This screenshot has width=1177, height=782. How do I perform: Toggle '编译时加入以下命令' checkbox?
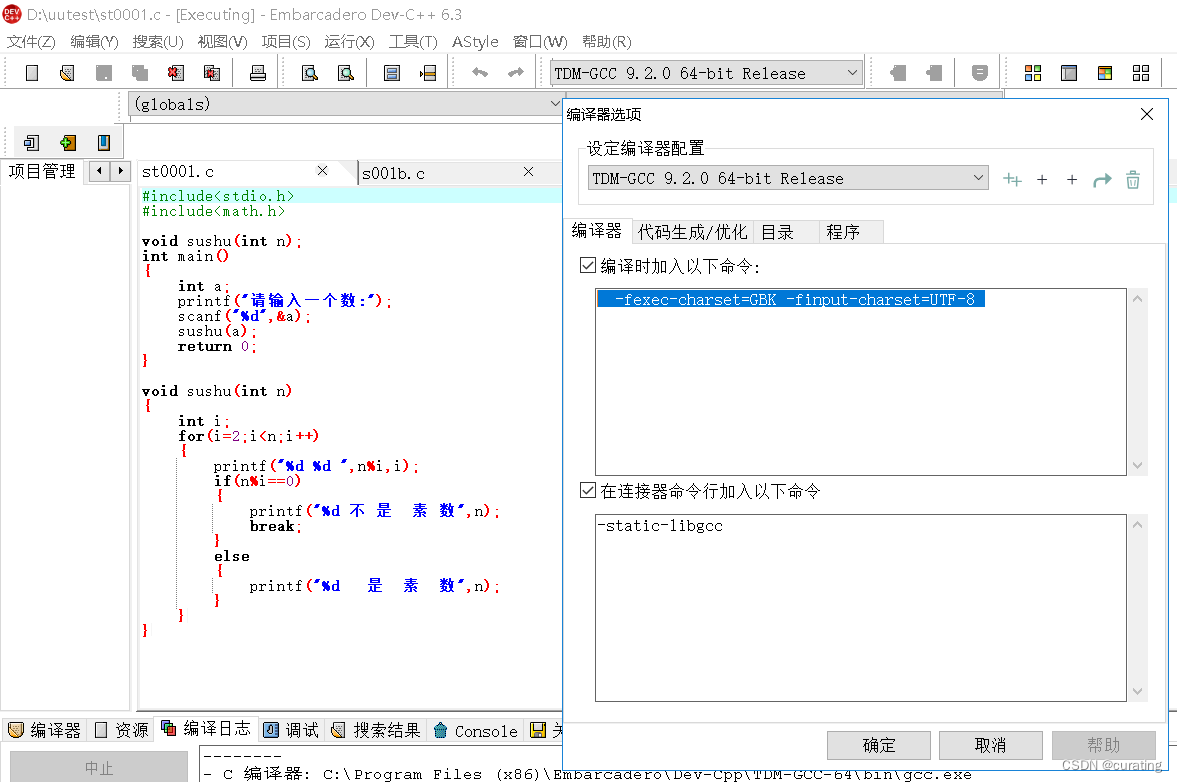(x=588, y=266)
